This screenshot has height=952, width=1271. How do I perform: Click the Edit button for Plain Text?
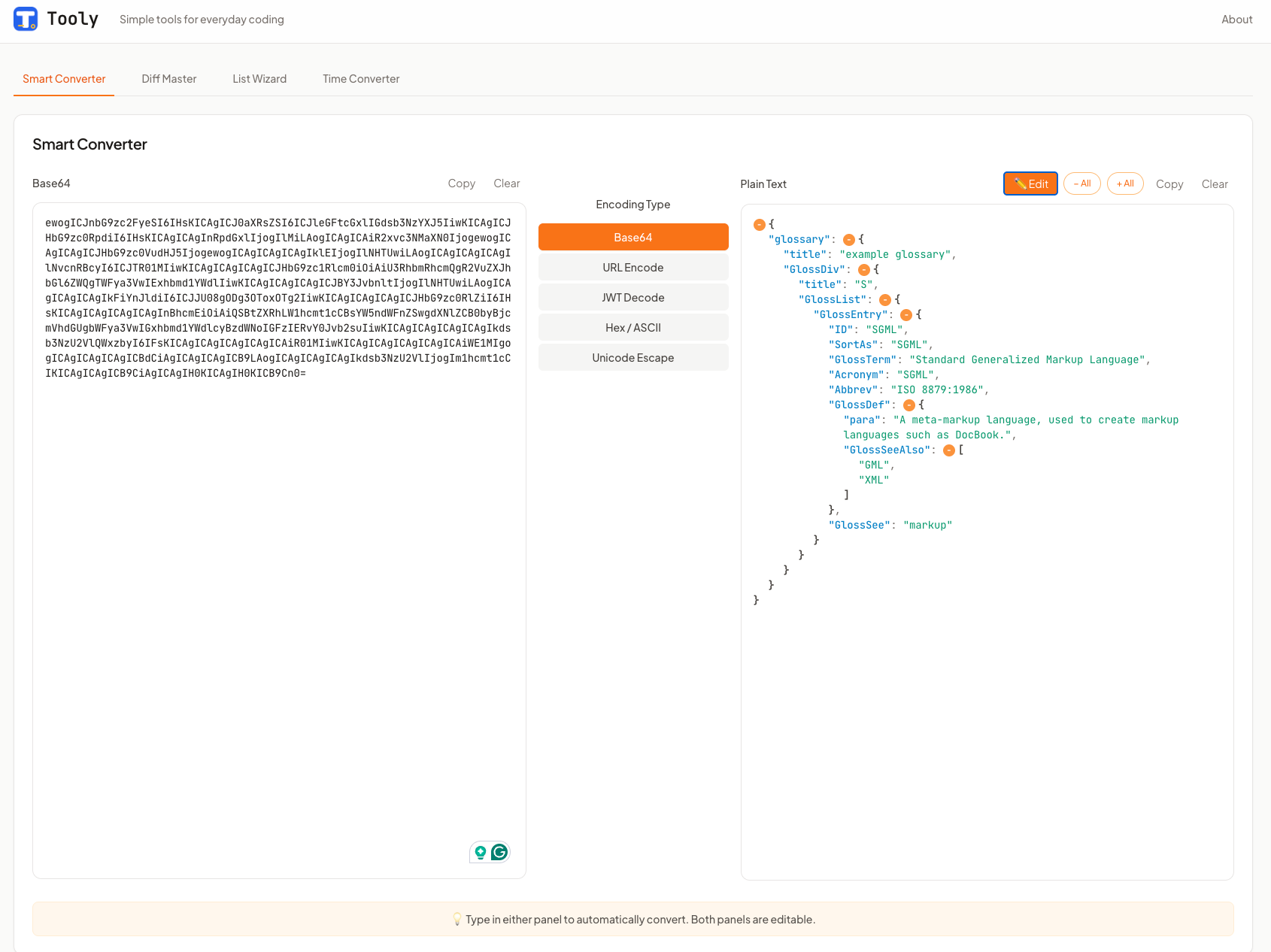click(x=1030, y=183)
